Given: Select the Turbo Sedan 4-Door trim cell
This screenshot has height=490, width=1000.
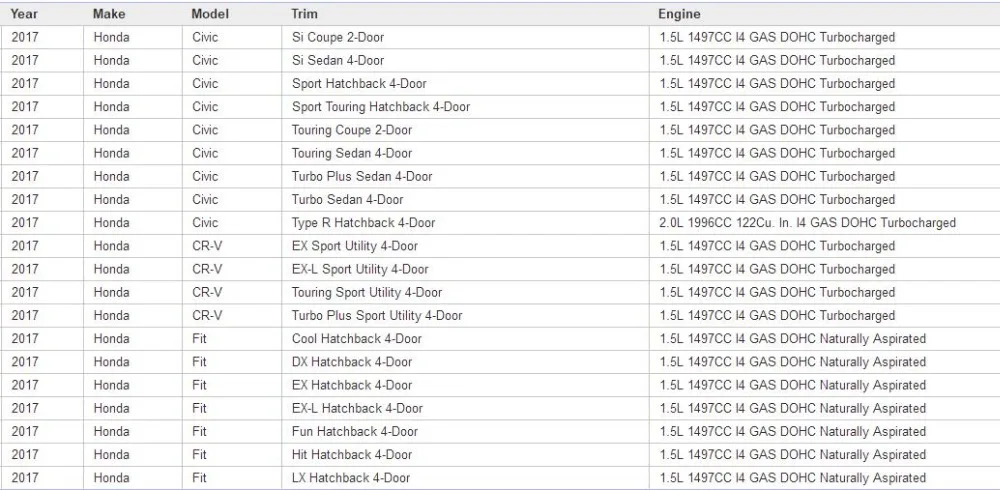Looking at the screenshot, I should click(466, 200).
